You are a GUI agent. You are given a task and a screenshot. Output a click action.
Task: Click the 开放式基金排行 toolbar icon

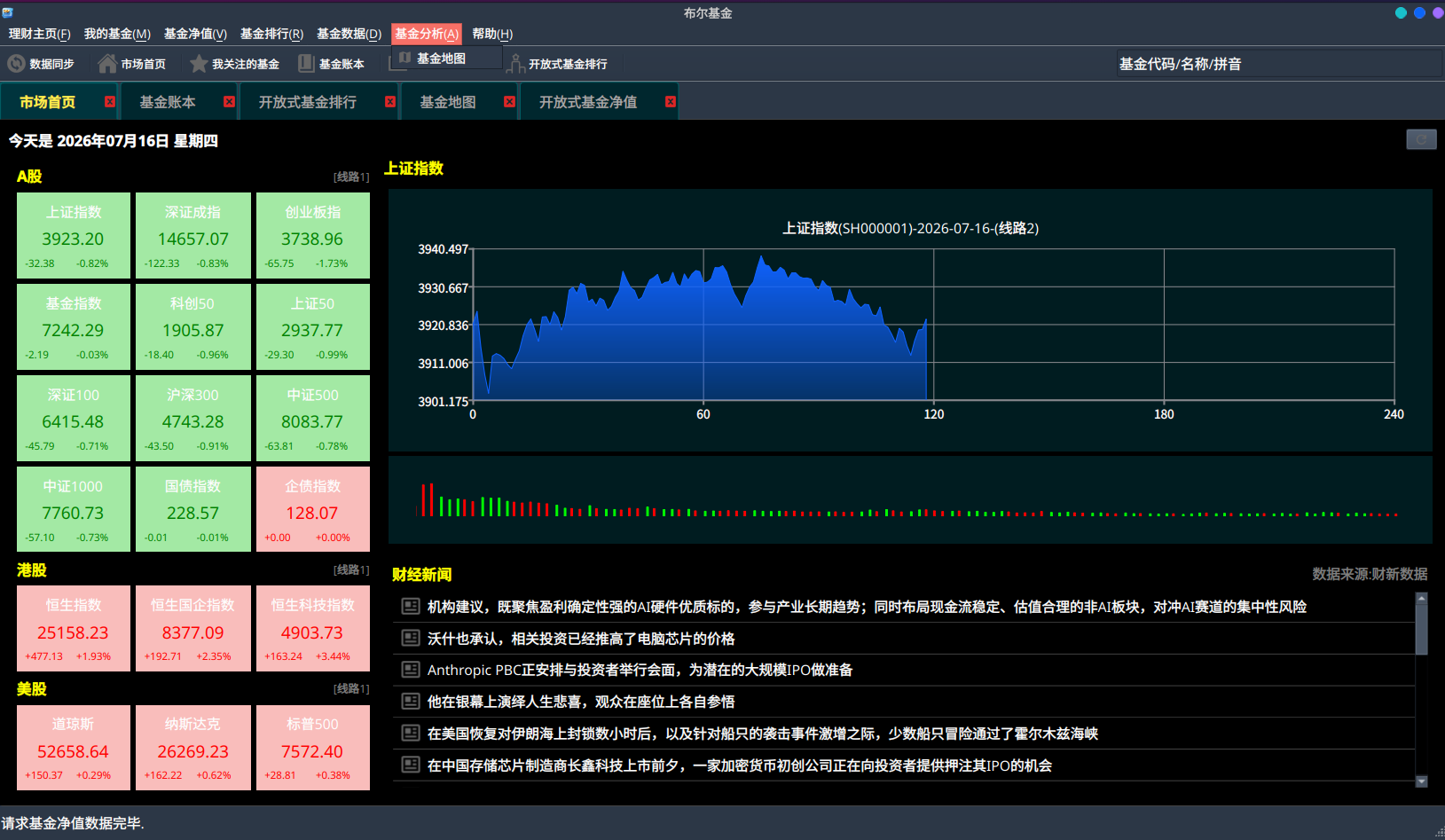point(516,64)
